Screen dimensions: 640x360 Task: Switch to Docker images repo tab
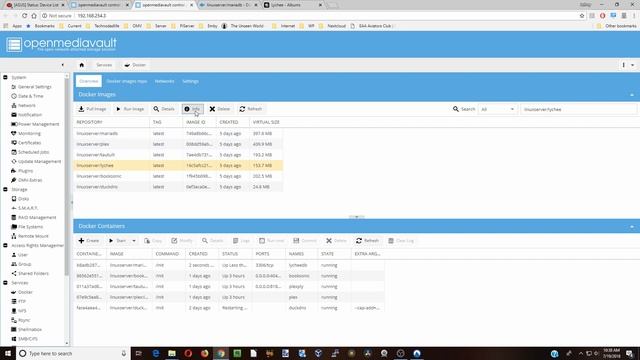pyautogui.click(x=127, y=81)
